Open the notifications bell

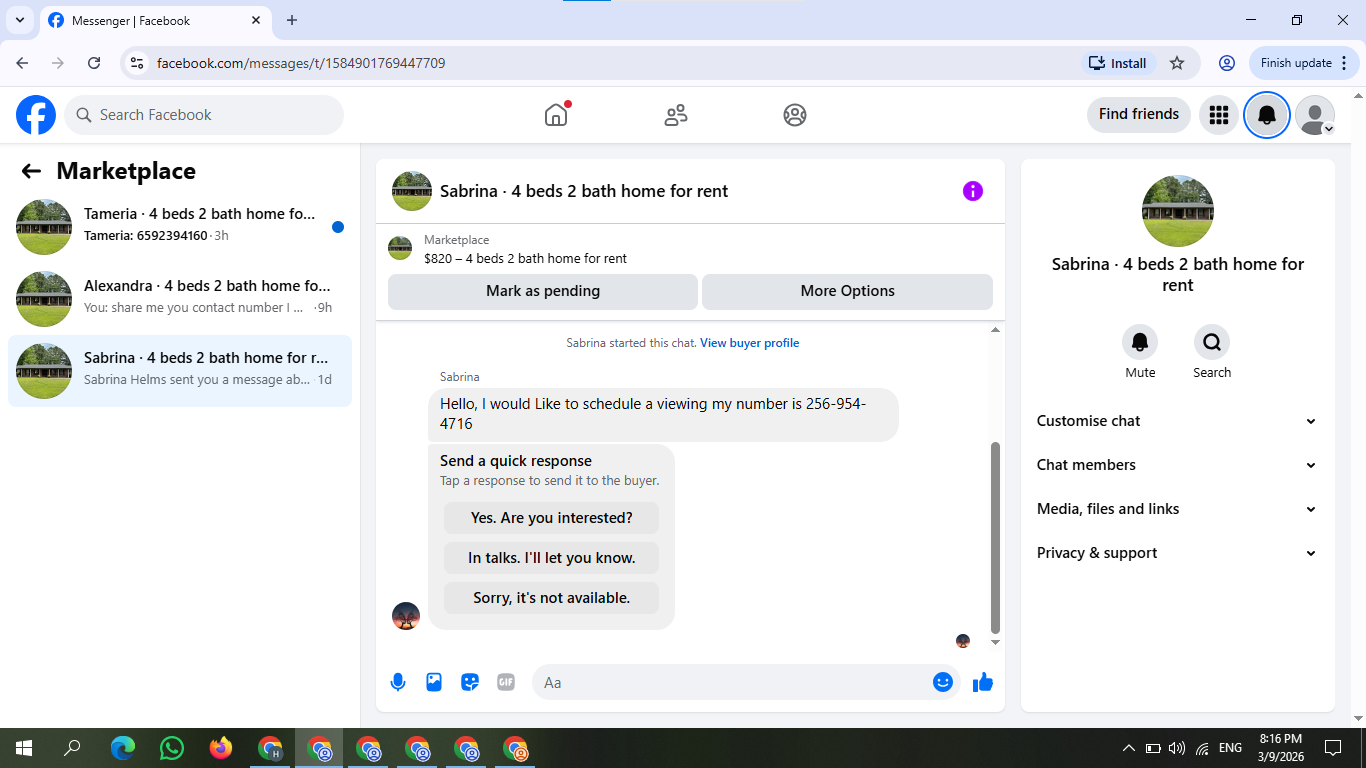coord(1267,115)
